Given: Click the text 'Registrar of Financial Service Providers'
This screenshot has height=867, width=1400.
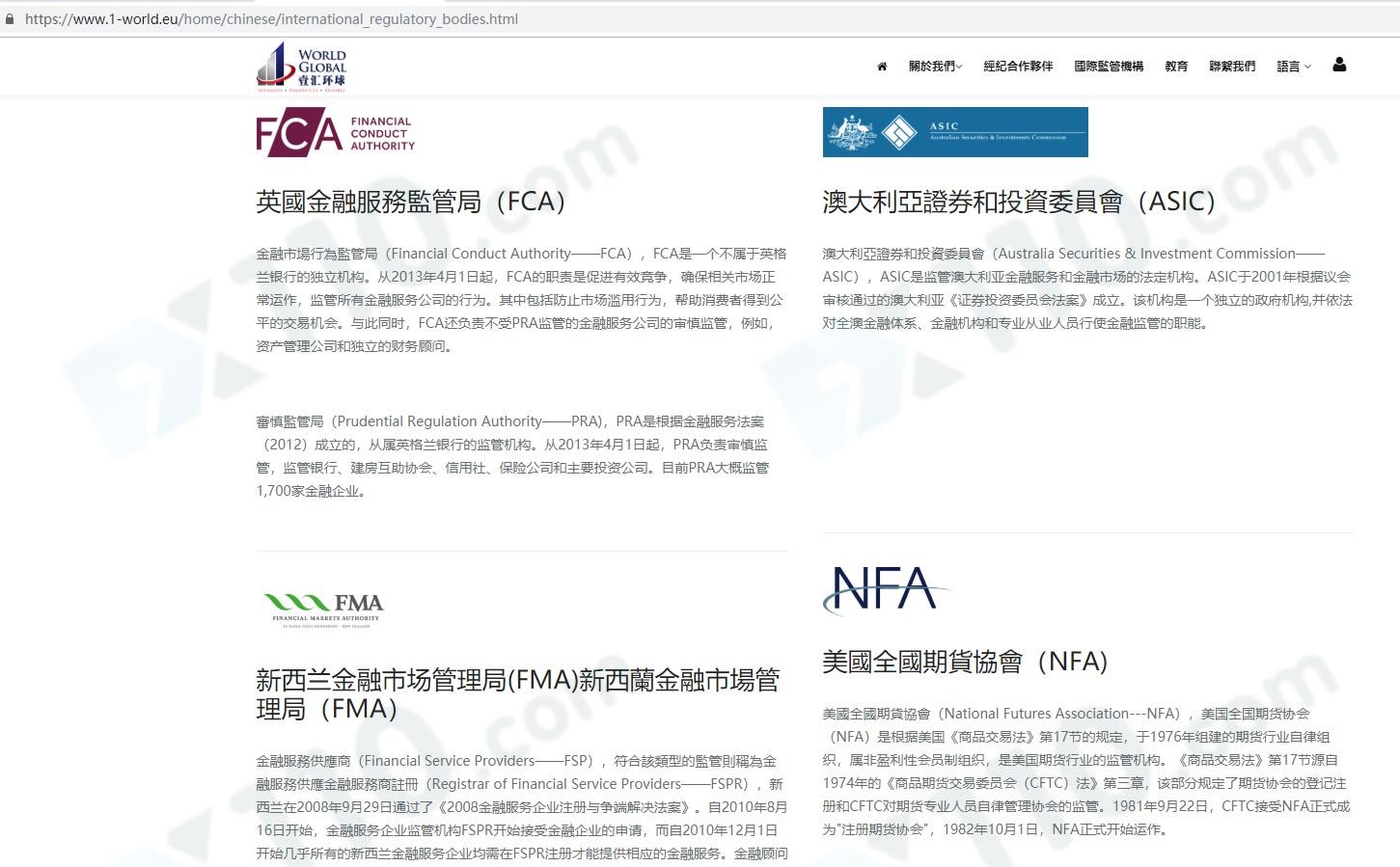Looking at the screenshot, I should coord(555,784).
